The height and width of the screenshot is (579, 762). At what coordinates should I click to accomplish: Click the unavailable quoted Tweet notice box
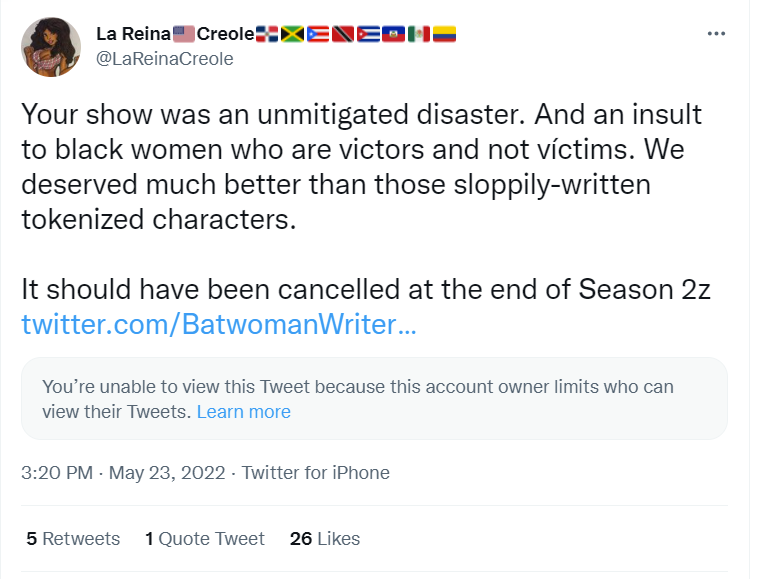pyautogui.click(x=374, y=398)
